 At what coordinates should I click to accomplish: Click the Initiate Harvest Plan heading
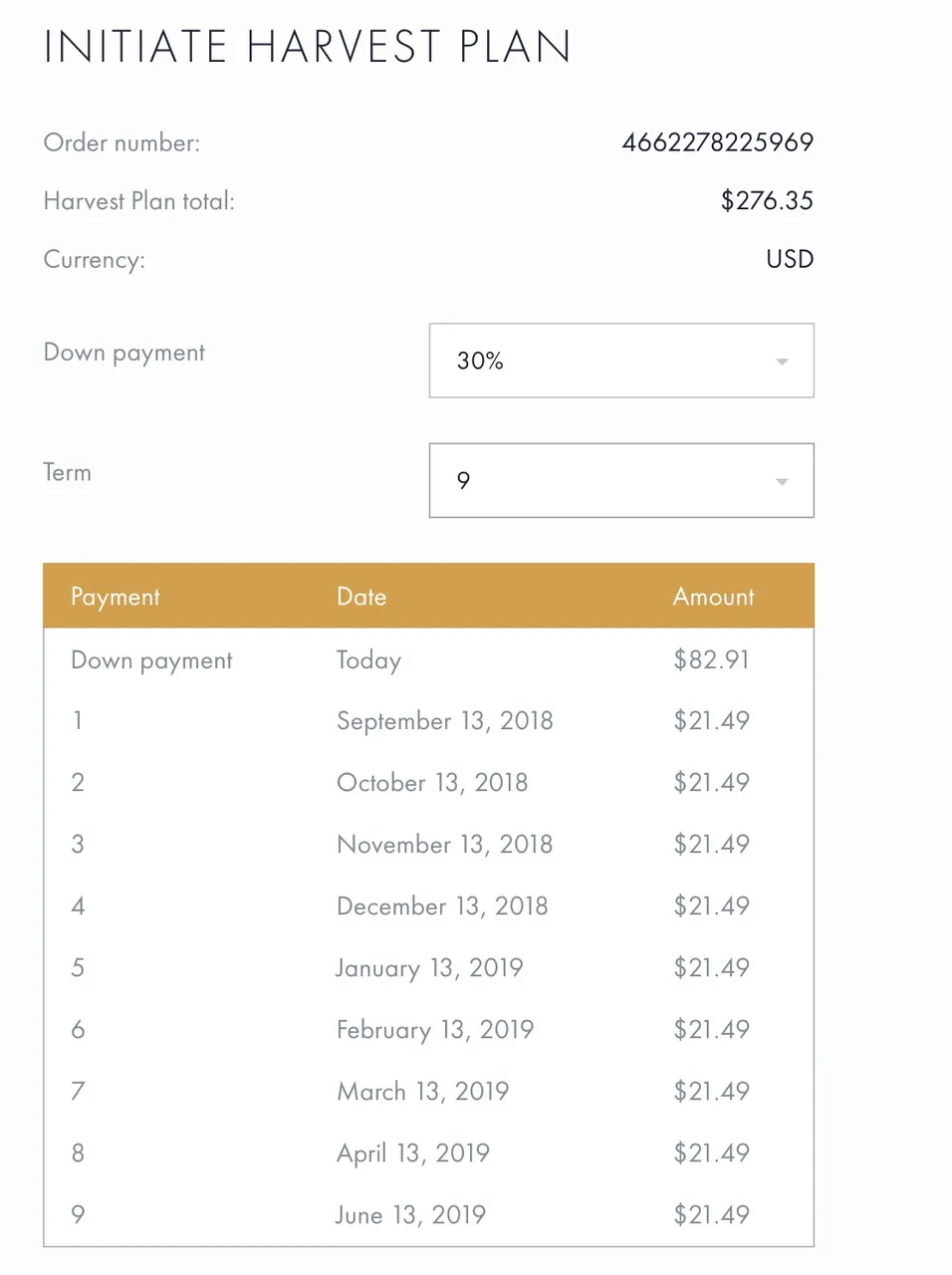click(x=308, y=47)
